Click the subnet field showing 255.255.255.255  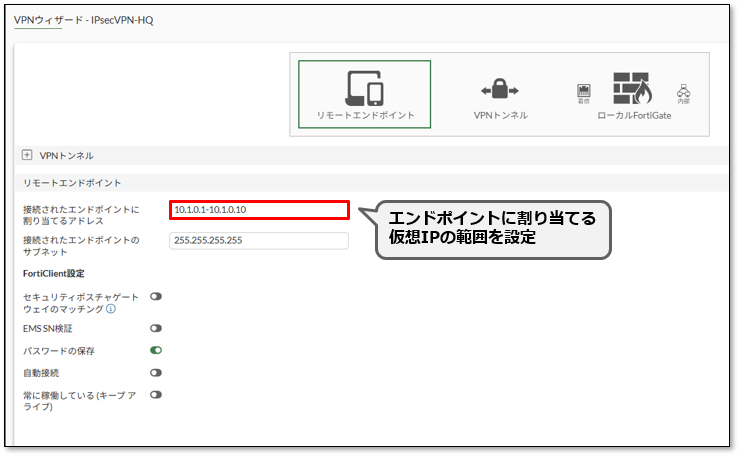259,240
